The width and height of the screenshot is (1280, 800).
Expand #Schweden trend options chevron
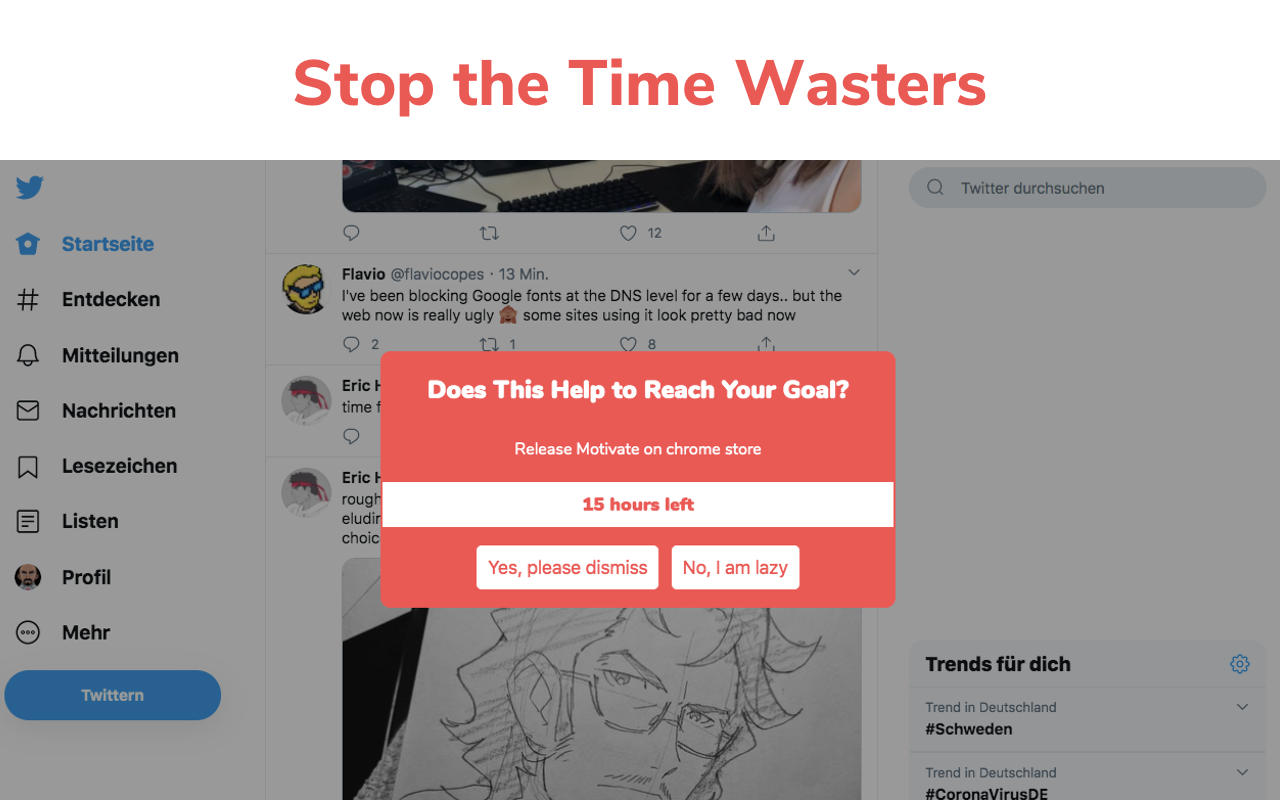tap(1242, 707)
